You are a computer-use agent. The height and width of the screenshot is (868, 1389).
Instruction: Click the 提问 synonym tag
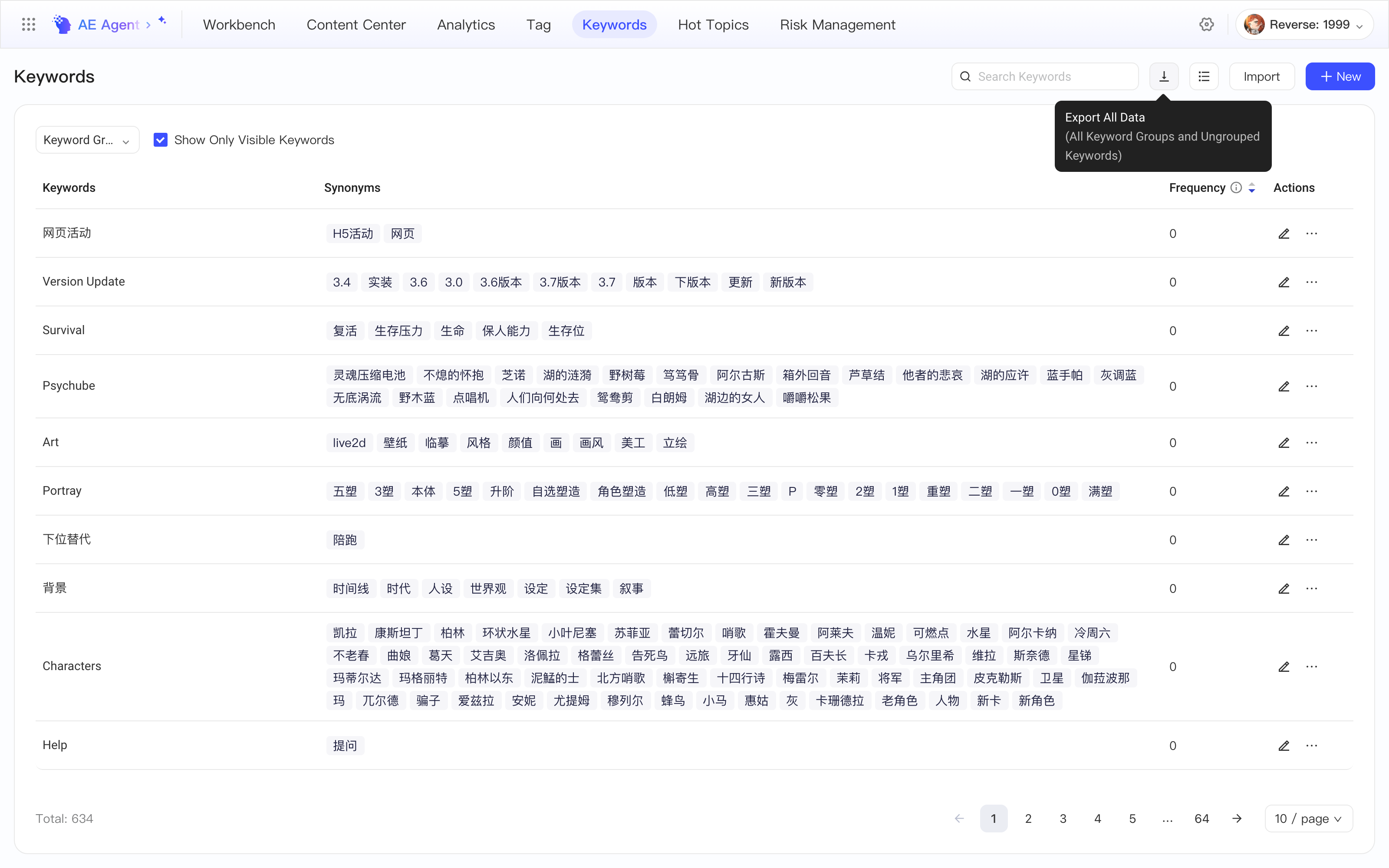tap(345, 746)
